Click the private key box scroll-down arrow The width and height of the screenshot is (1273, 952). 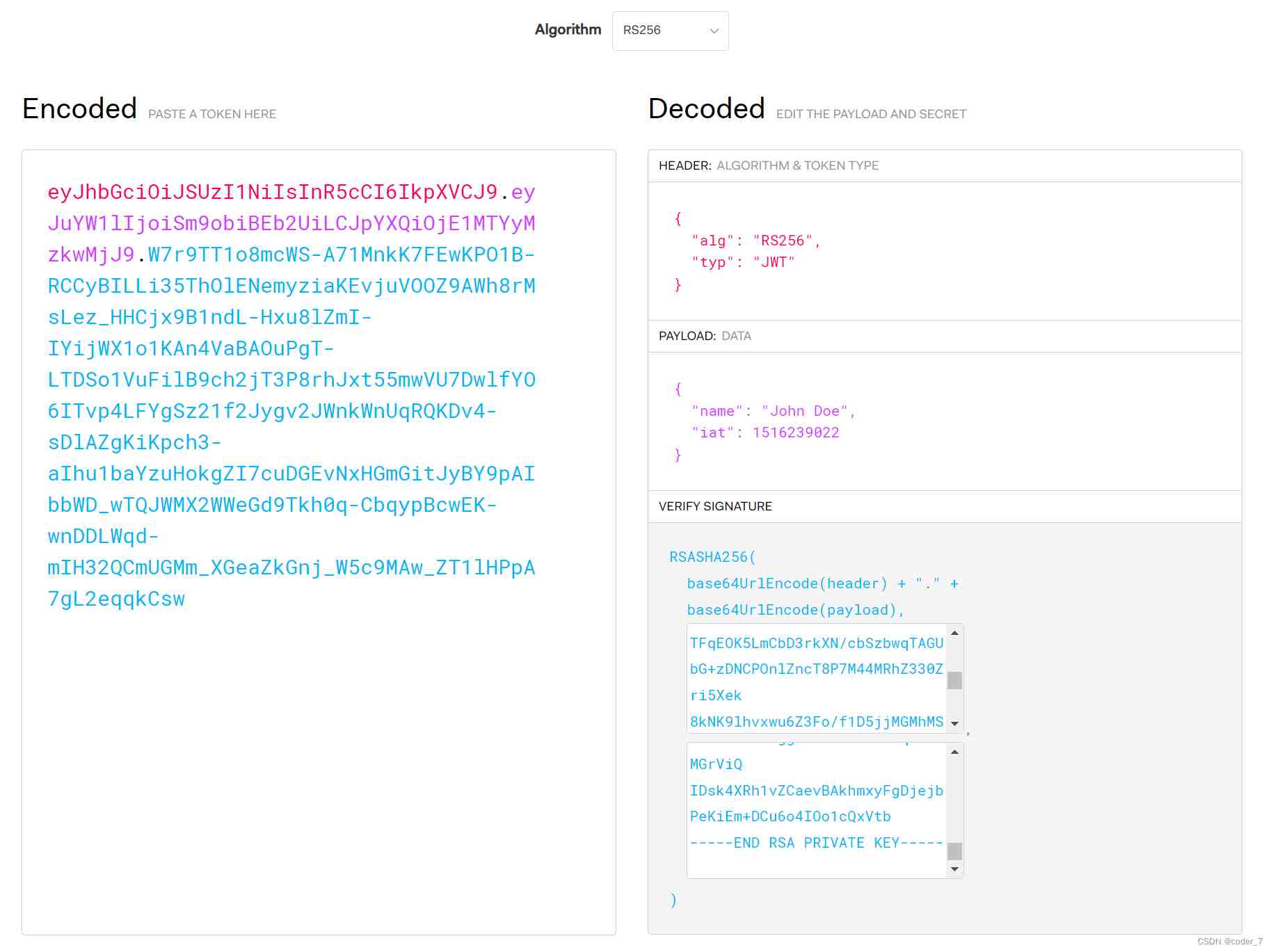(954, 869)
